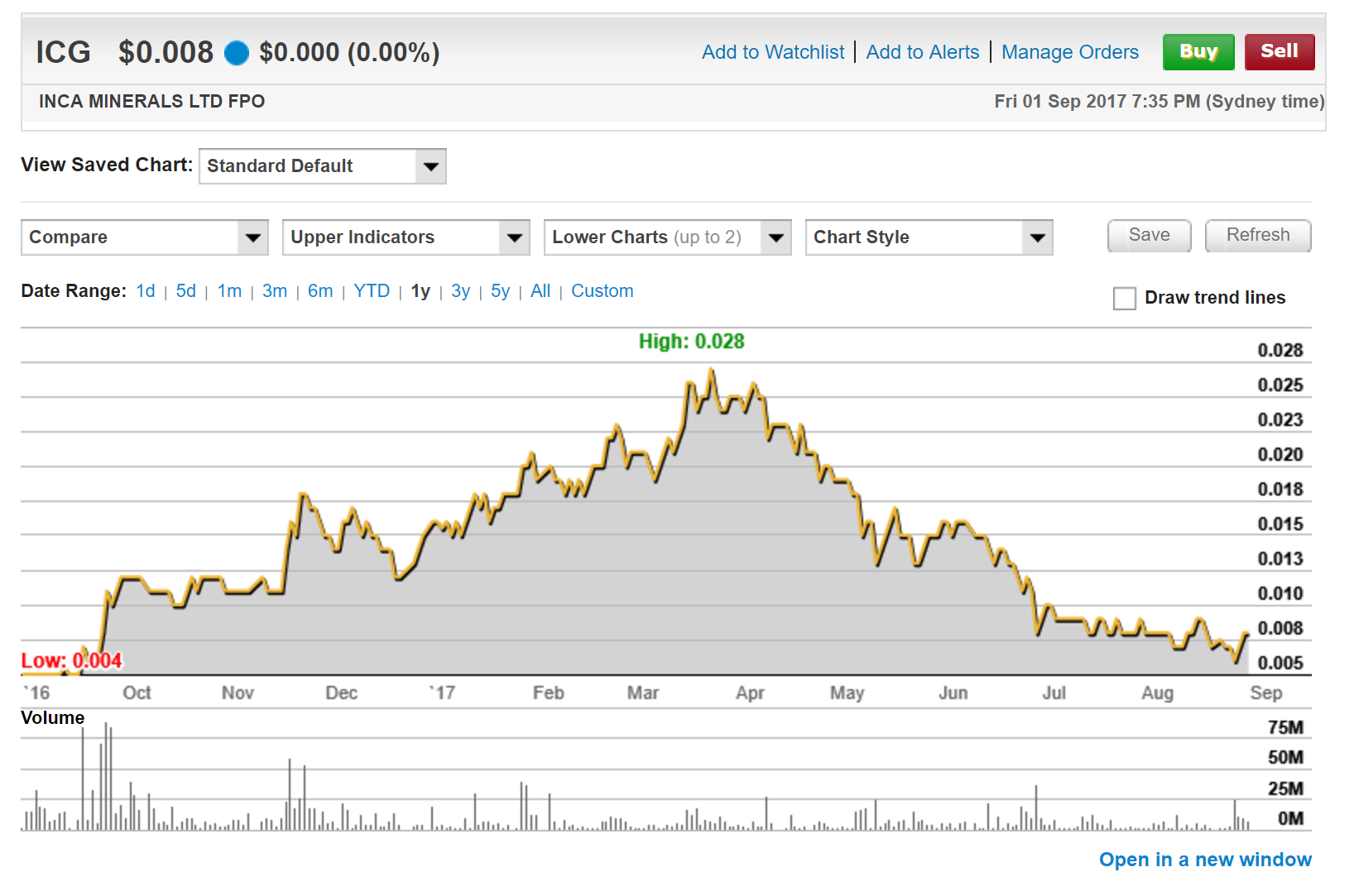Screen dimensions: 1354x896
Task: Select the 1d date range
Action: pos(146,291)
